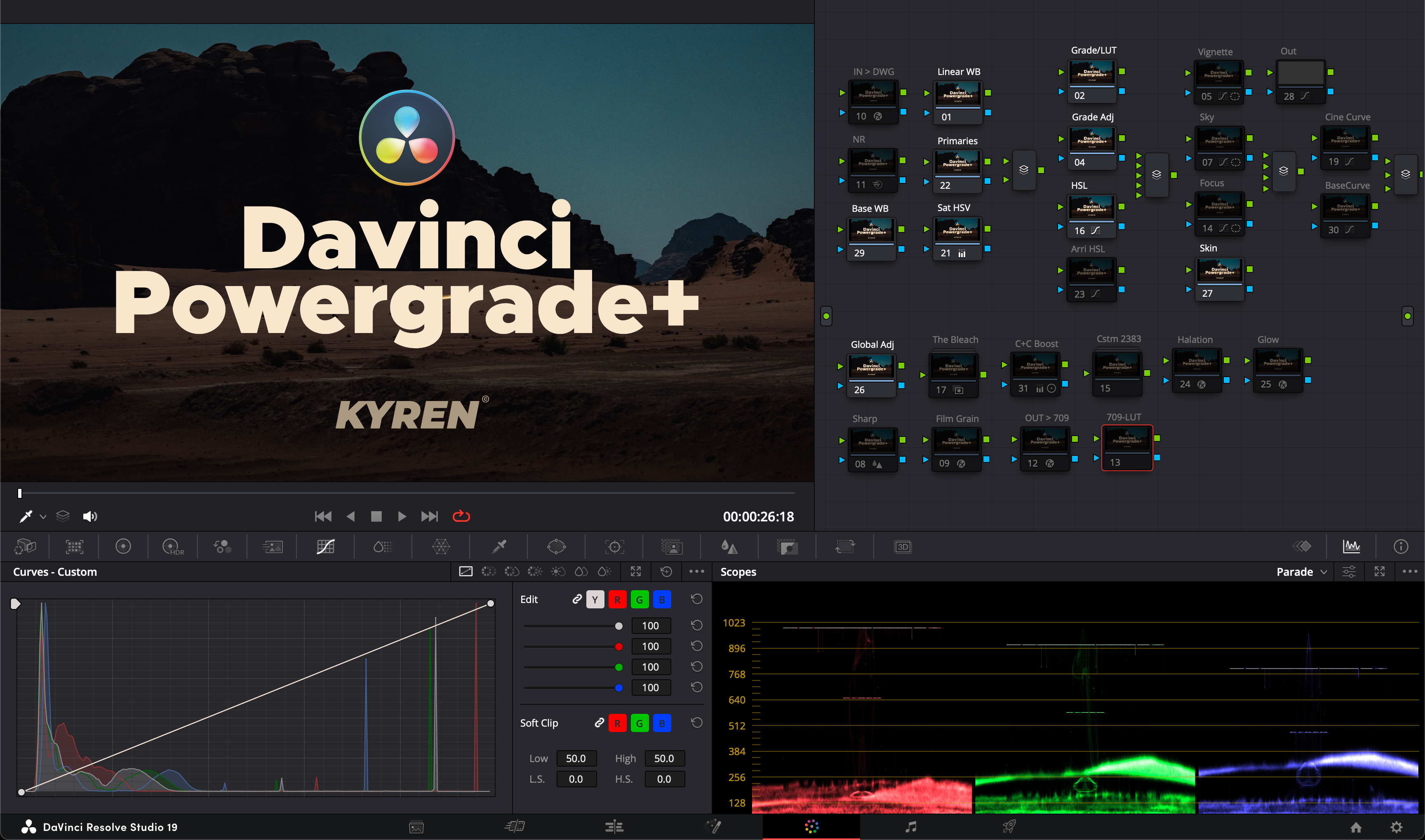1425x840 pixels.
Task: Go to the Cut page
Action: 515,827
